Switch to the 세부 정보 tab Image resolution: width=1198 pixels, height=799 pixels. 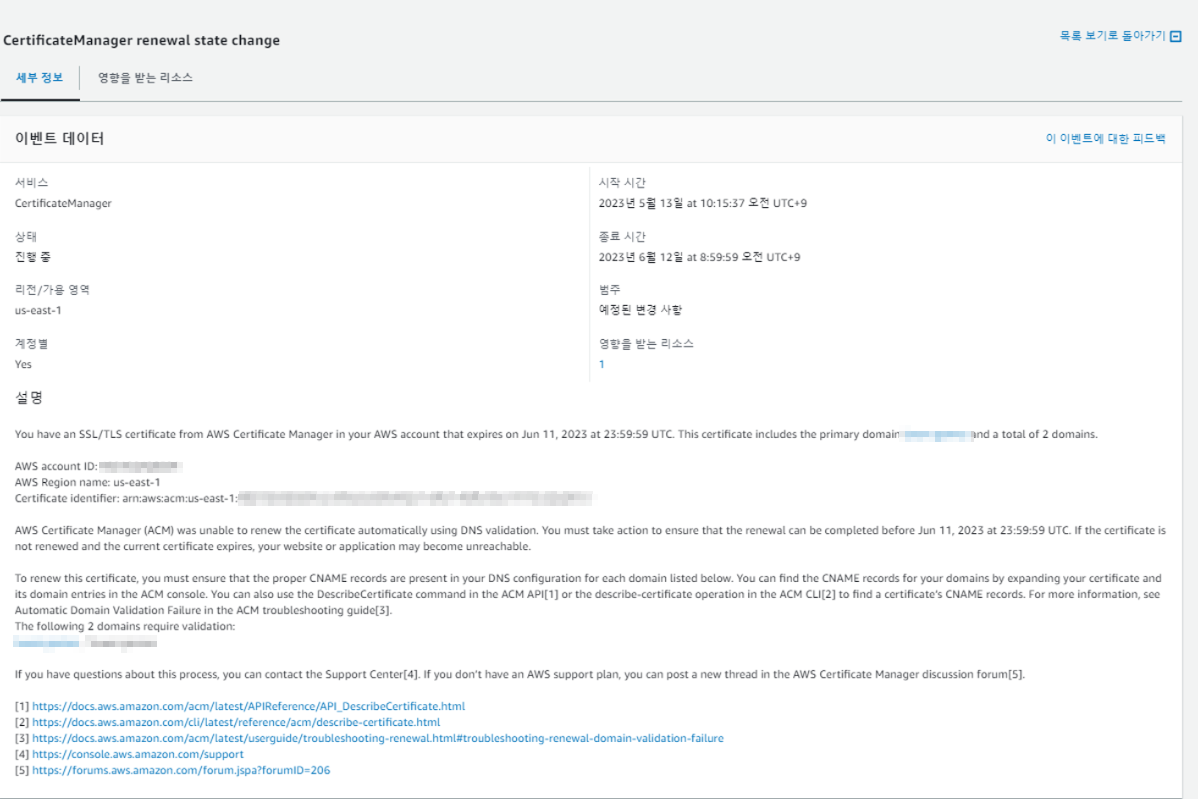(40, 78)
